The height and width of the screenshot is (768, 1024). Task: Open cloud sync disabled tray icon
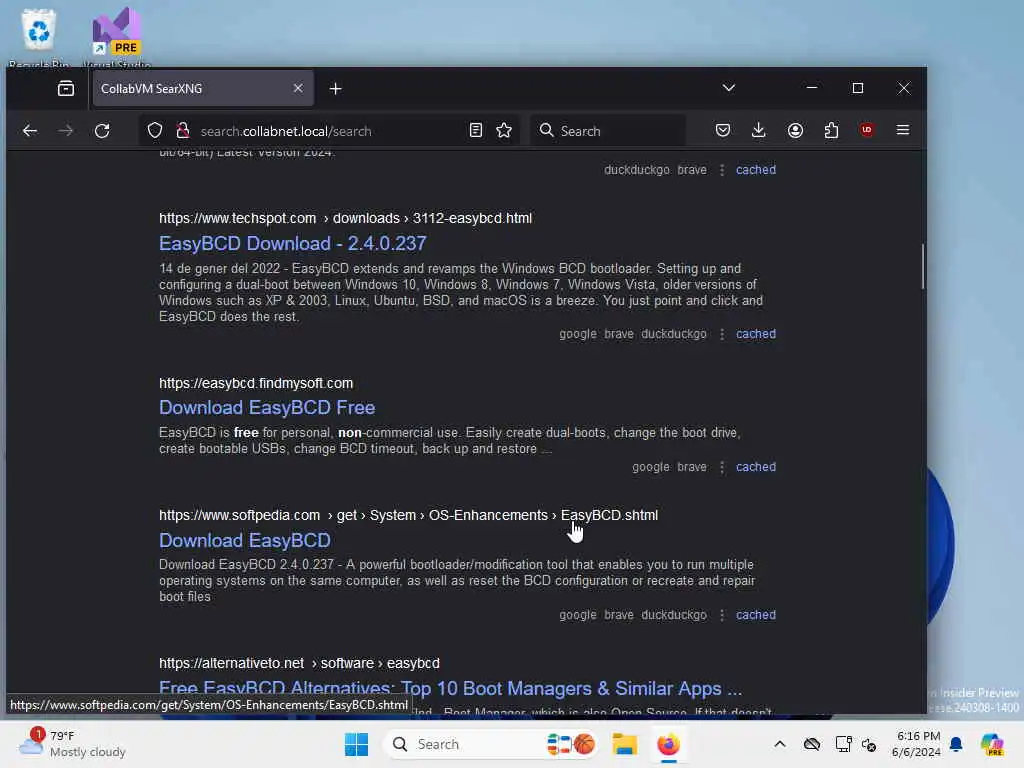point(812,744)
